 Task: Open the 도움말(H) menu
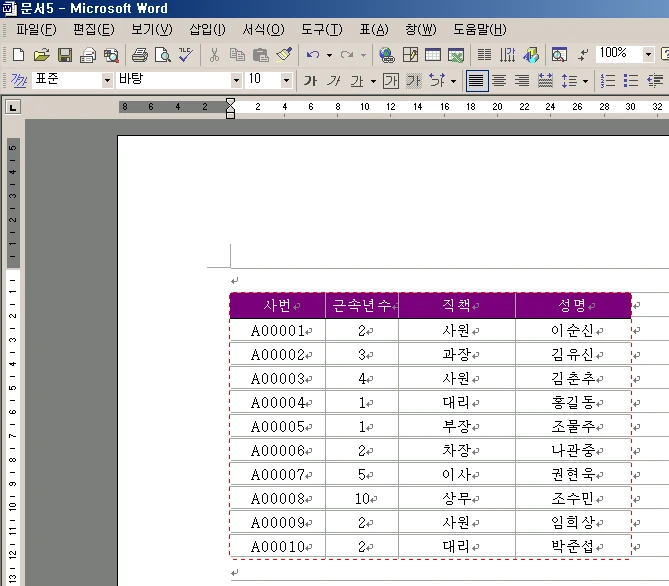point(480,29)
